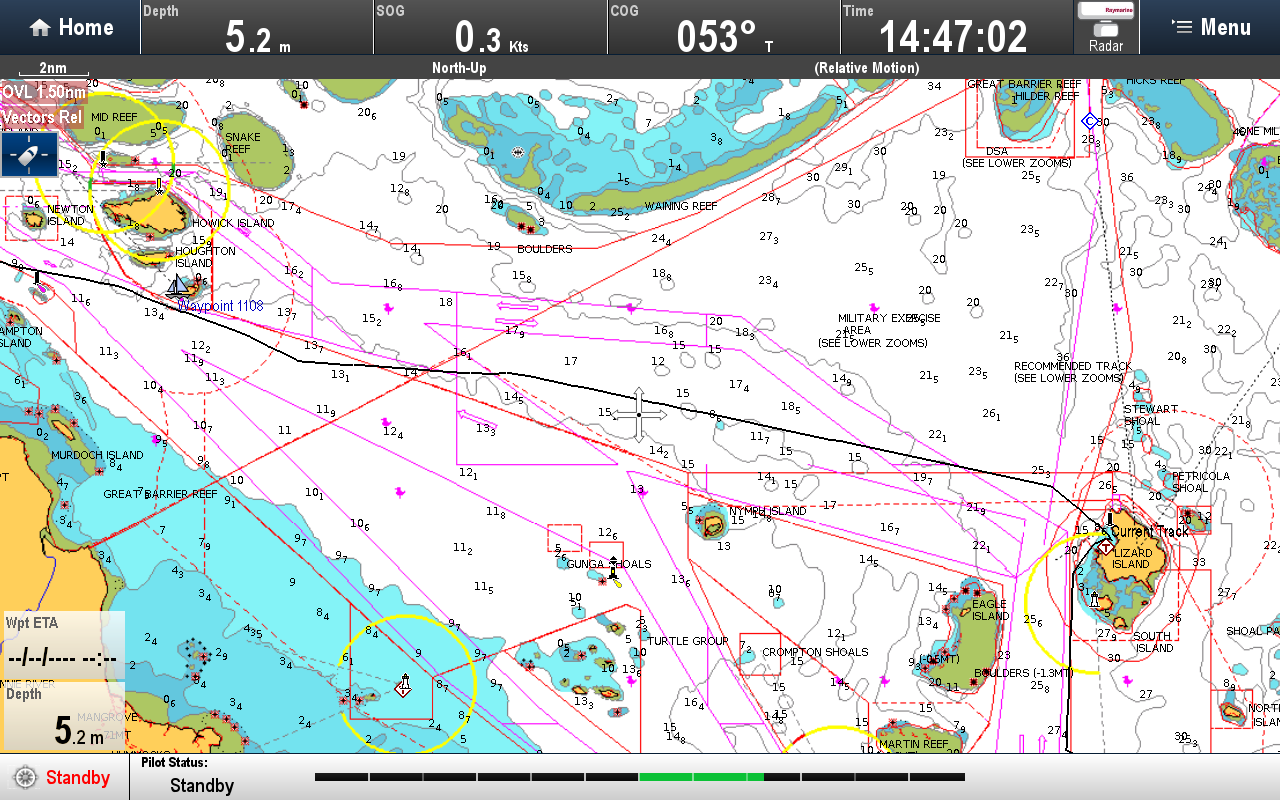Click the find-ship vessel icon button

29,155
